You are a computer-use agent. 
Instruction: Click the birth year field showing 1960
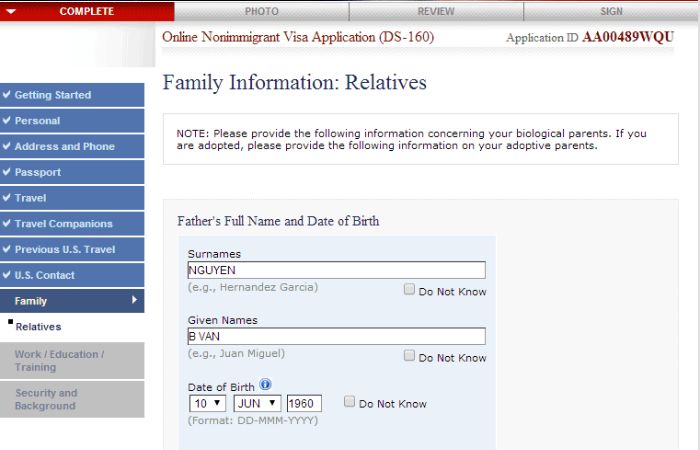304,403
